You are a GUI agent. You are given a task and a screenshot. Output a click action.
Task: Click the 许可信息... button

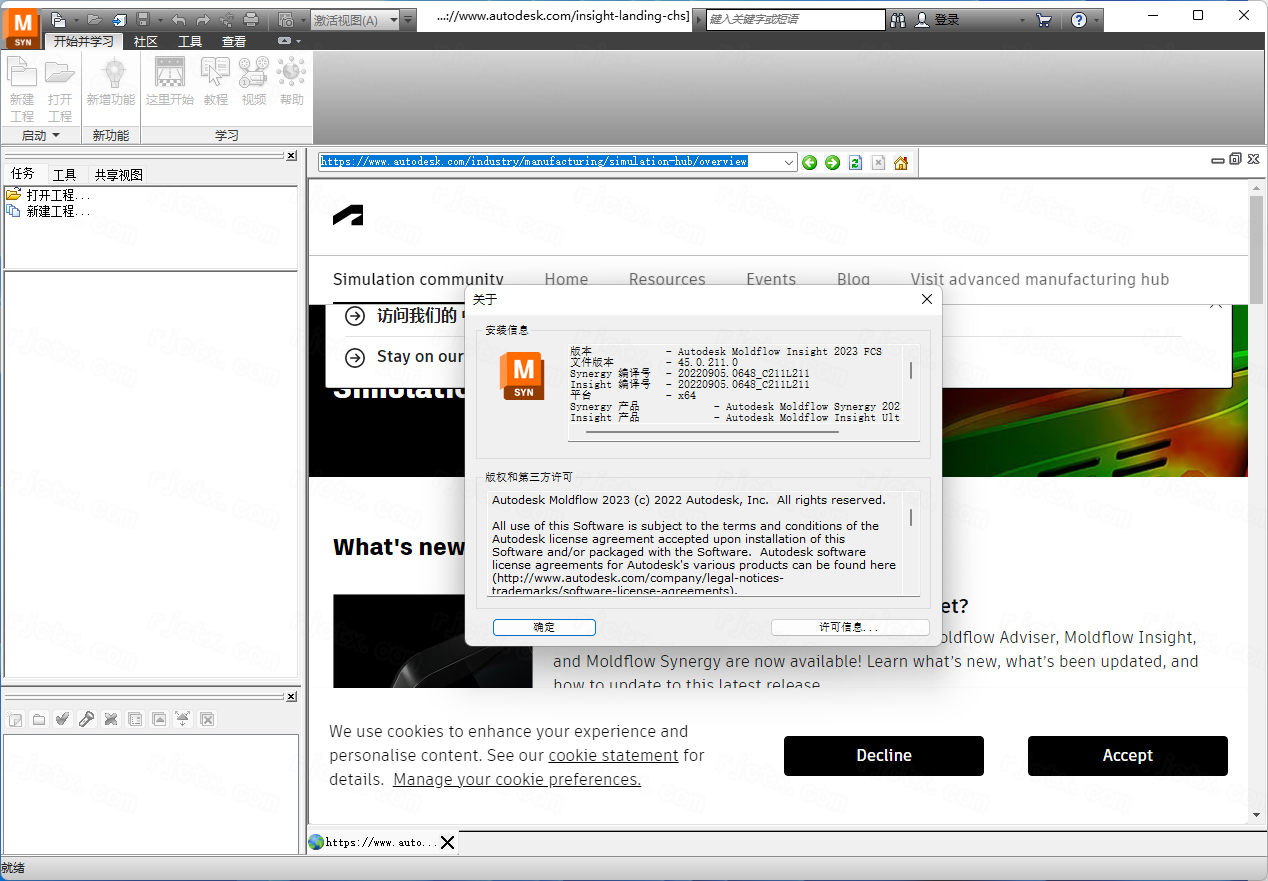tap(849, 627)
